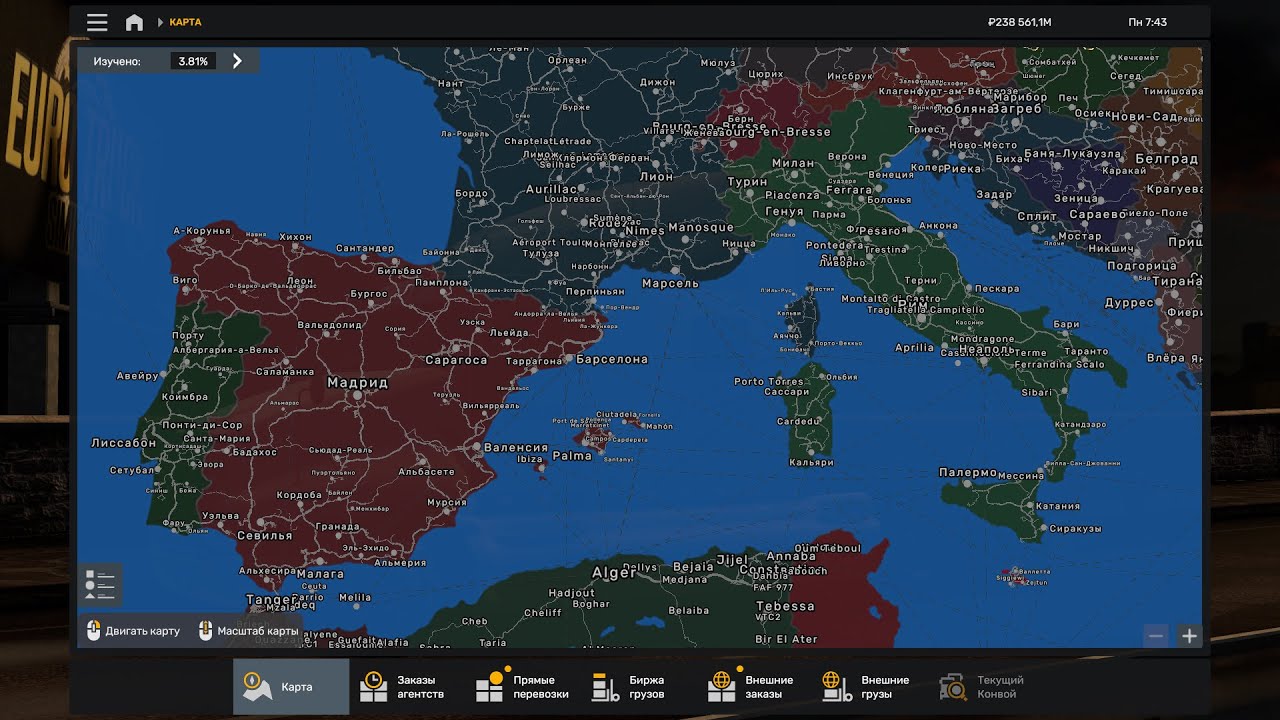Click the city Alger on map
This screenshot has width=1280, height=720.
[x=614, y=573]
